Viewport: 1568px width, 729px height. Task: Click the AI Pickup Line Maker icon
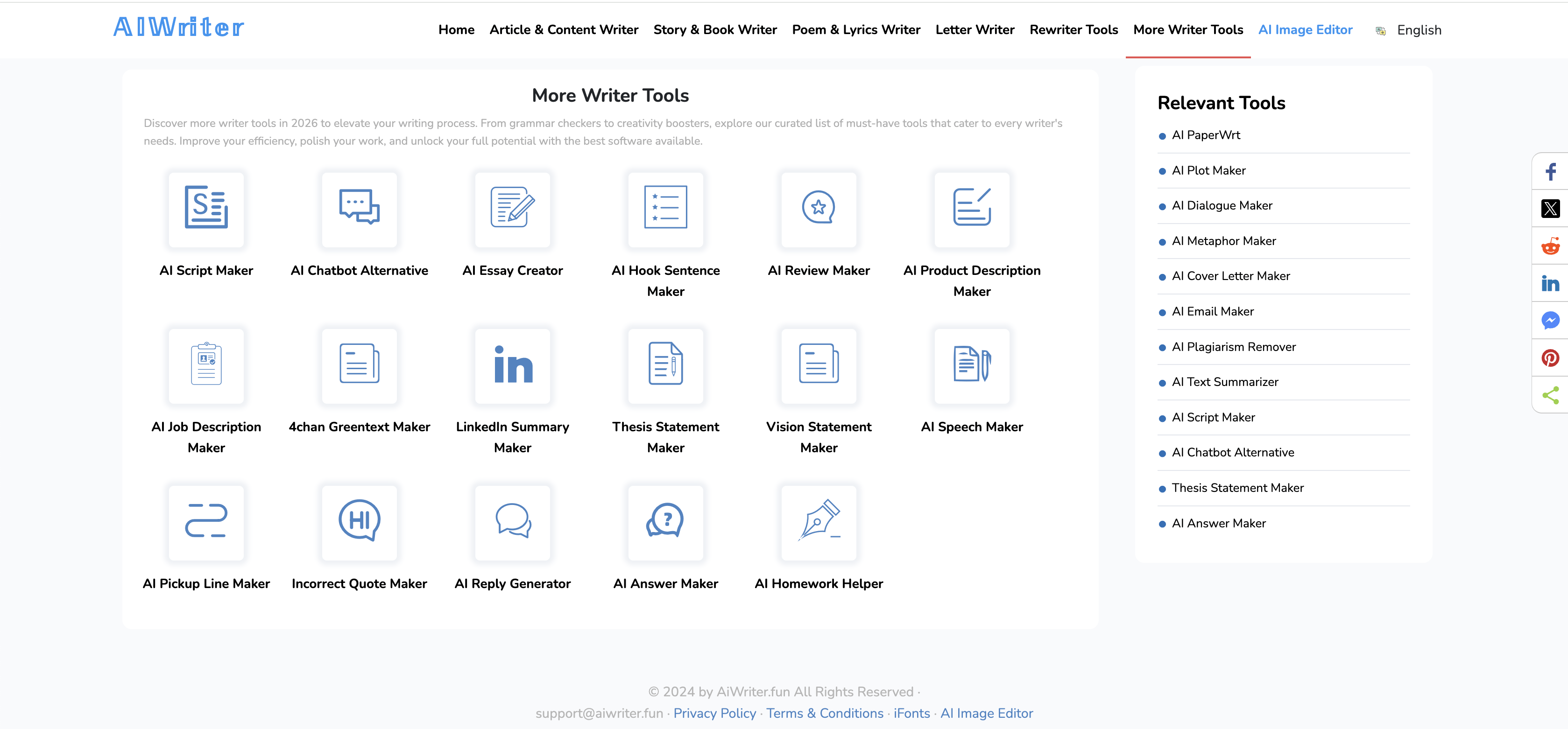coord(206,523)
